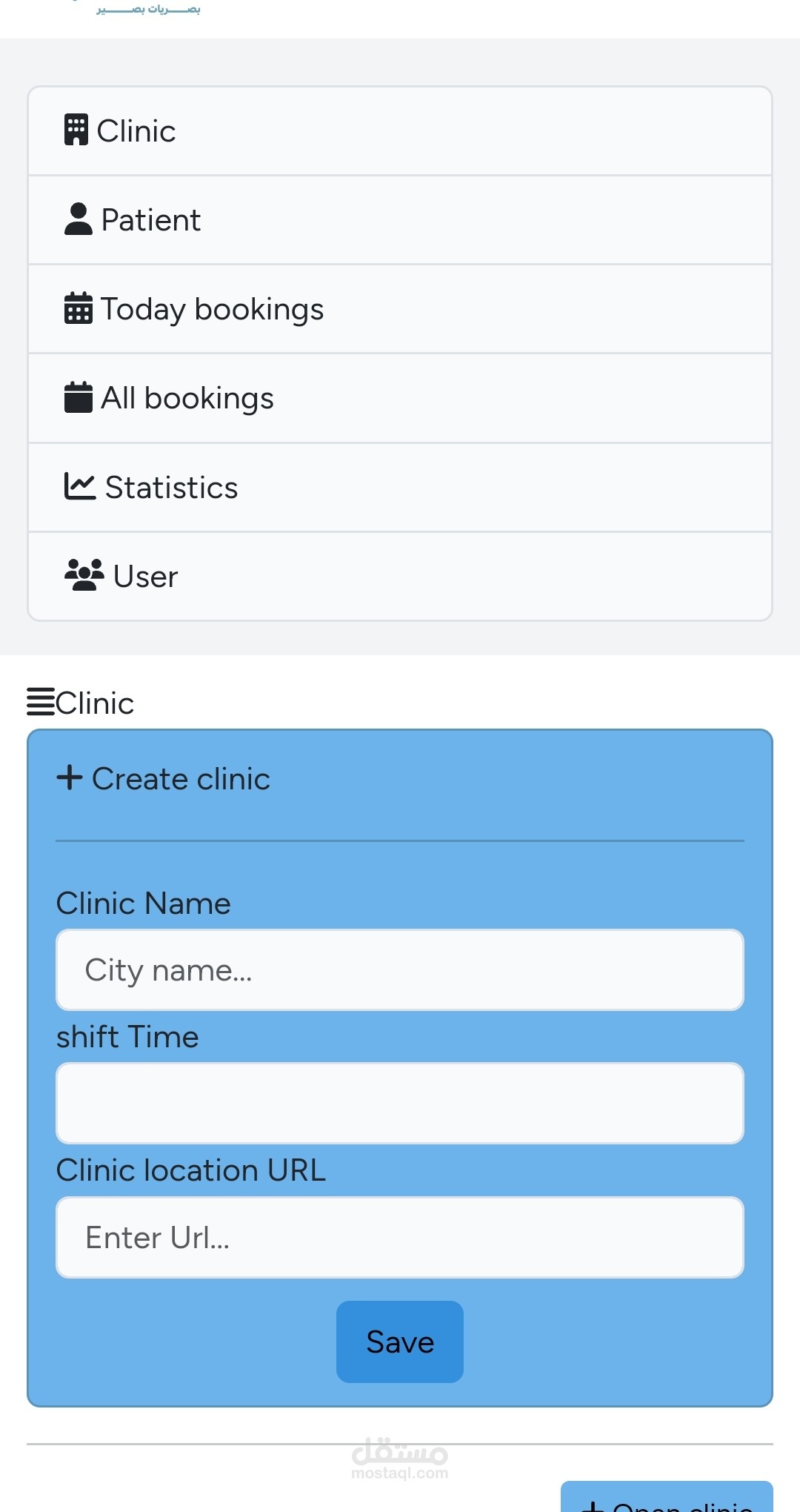Image resolution: width=800 pixels, height=1512 pixels.
Task: Toggle the hamburger menu icon beside Clinic heading
Action: (41, 702)
